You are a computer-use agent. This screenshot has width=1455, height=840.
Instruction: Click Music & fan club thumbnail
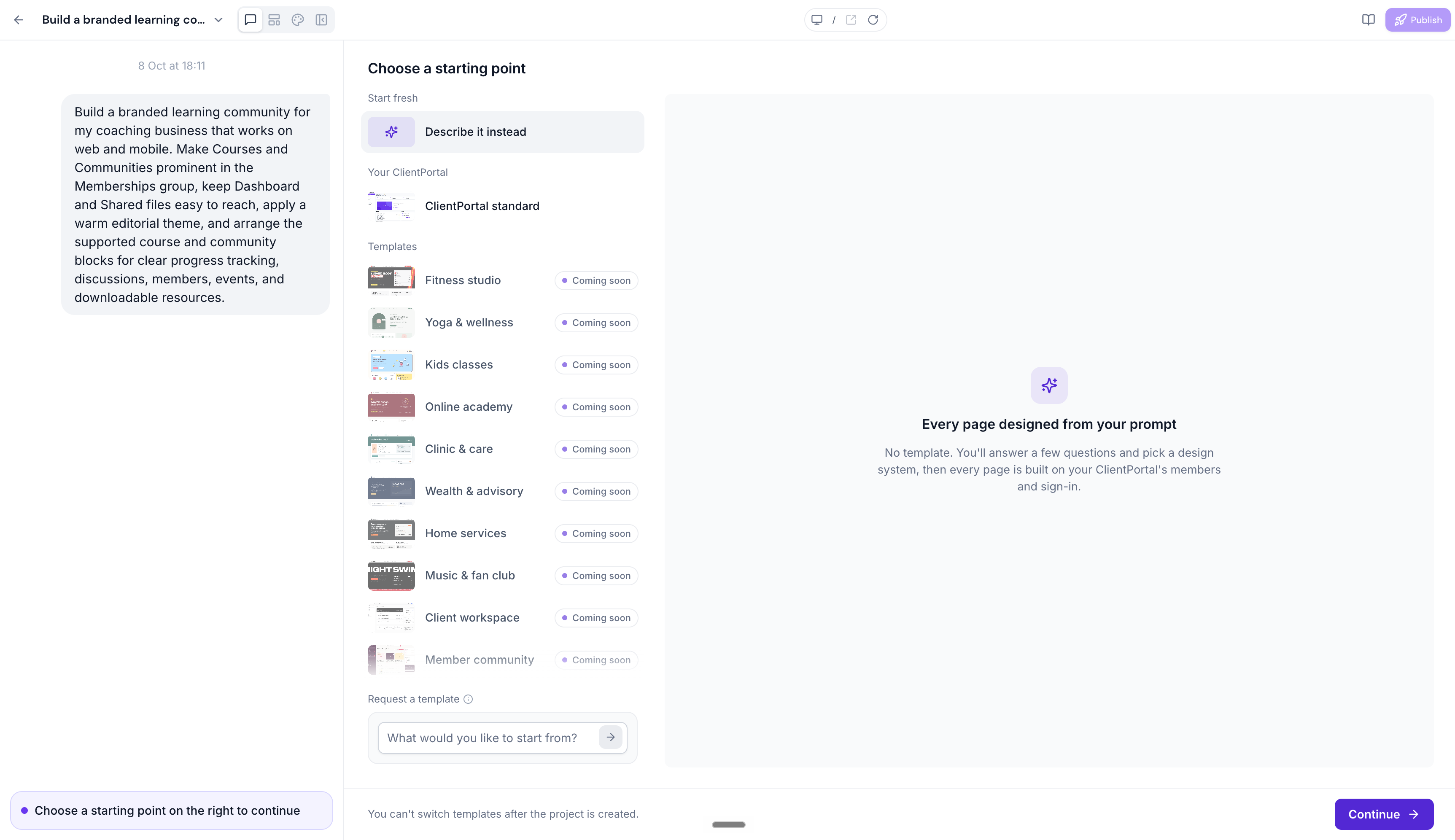[391, 575]
